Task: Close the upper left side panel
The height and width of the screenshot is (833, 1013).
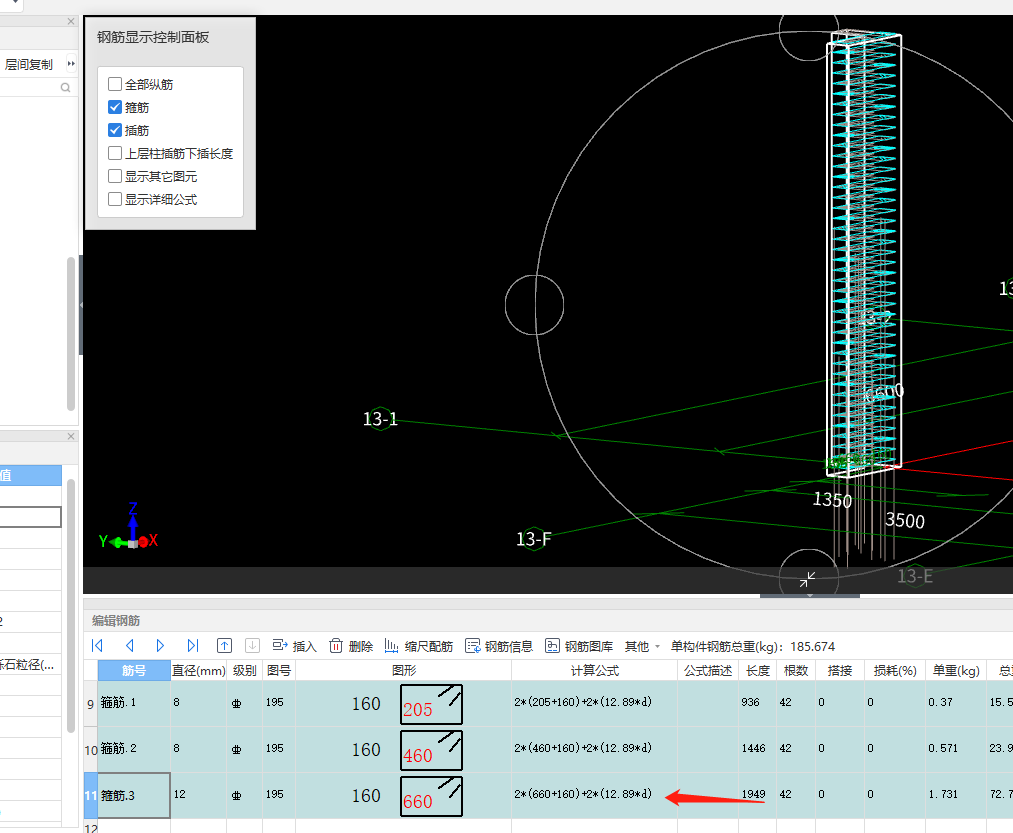Action: (x=71, y=21)
